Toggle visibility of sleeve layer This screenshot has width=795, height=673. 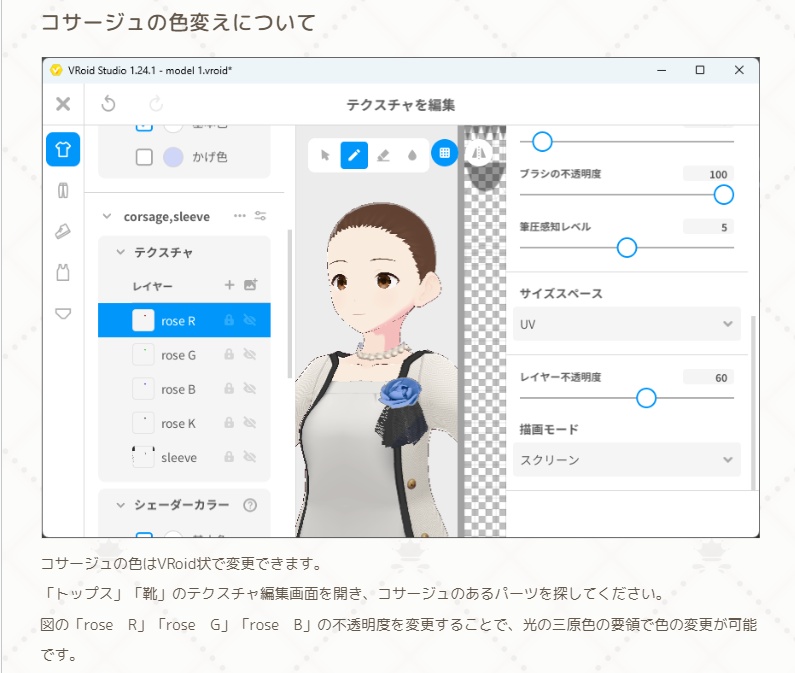250,457
